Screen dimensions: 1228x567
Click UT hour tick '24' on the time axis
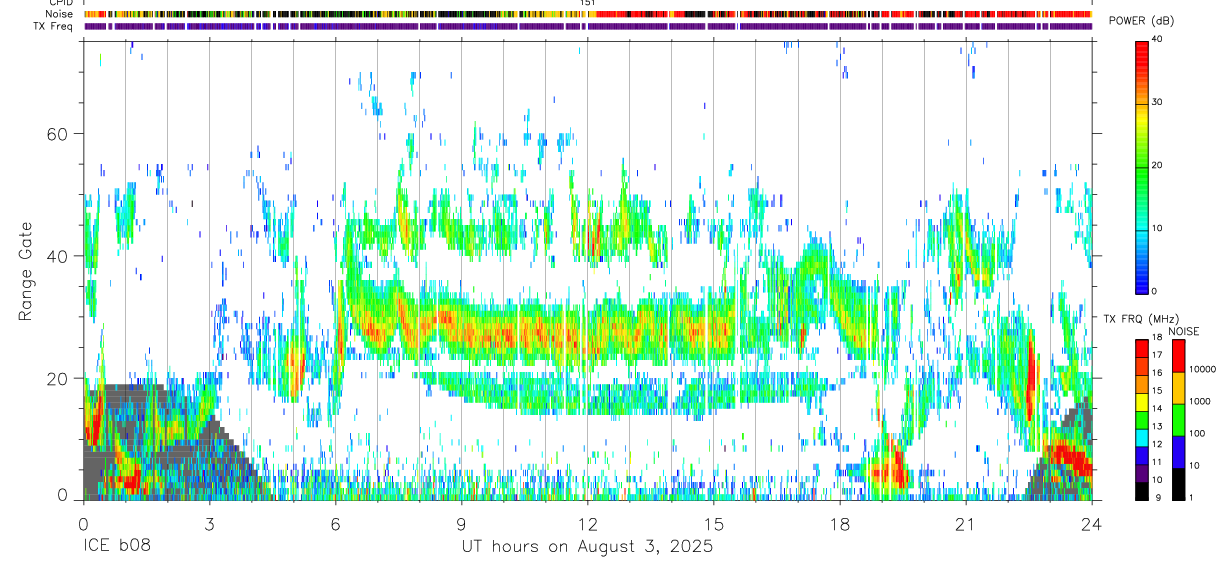point(1092,524)
